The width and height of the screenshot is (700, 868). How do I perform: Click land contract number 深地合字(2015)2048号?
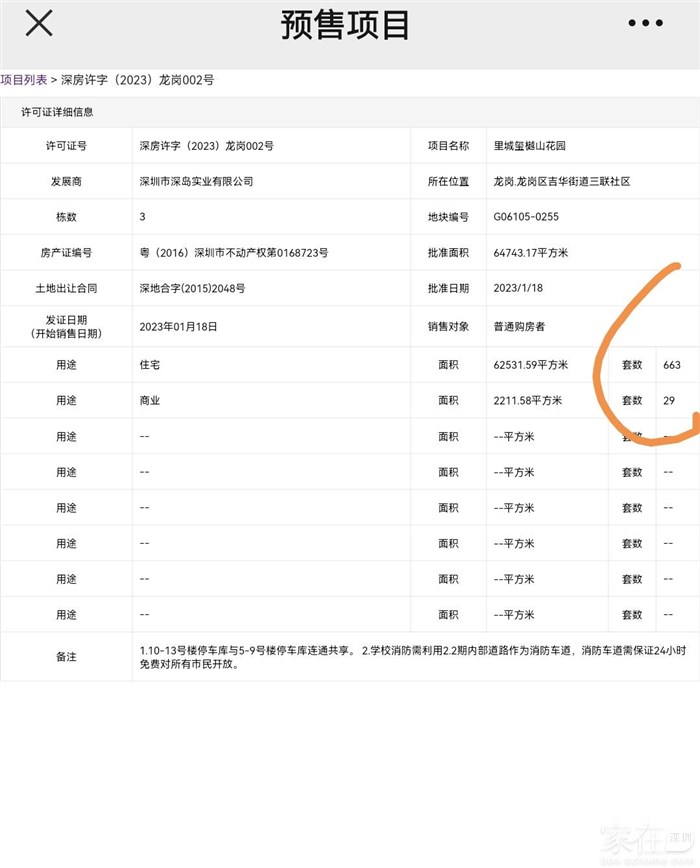click(x=192, y=289)
